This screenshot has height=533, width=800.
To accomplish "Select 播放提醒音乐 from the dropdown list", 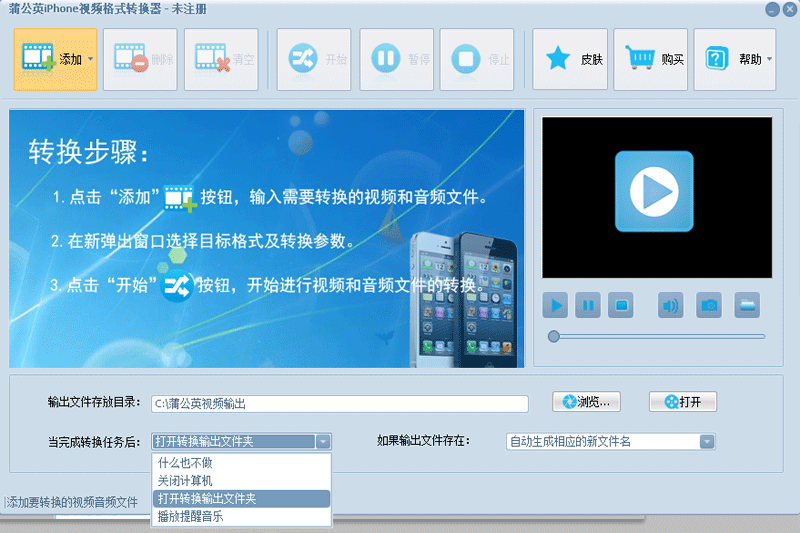I will 241,516.
